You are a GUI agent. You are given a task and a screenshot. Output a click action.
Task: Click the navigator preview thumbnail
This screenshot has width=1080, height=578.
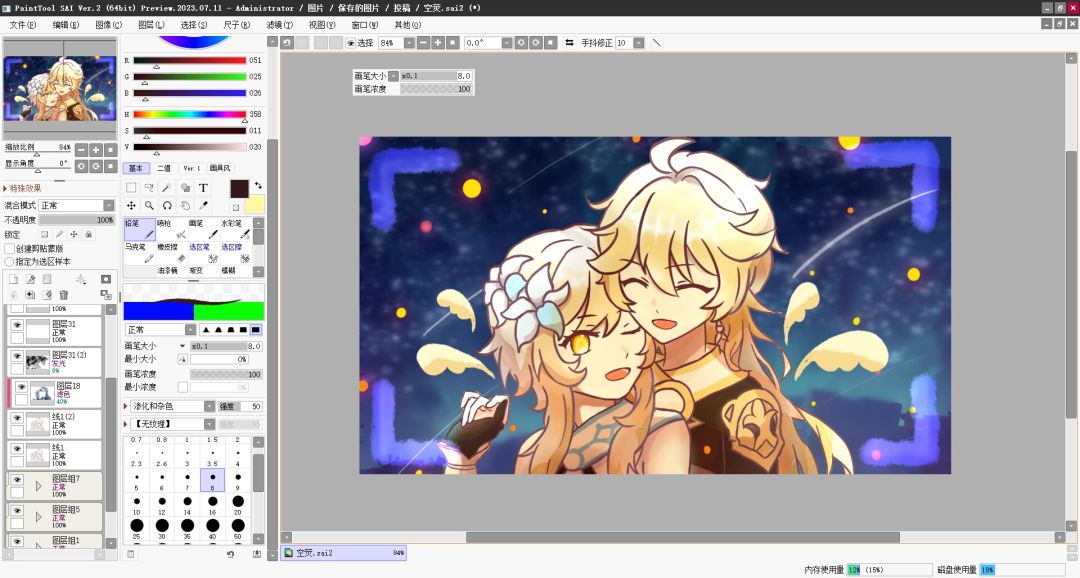59,88
